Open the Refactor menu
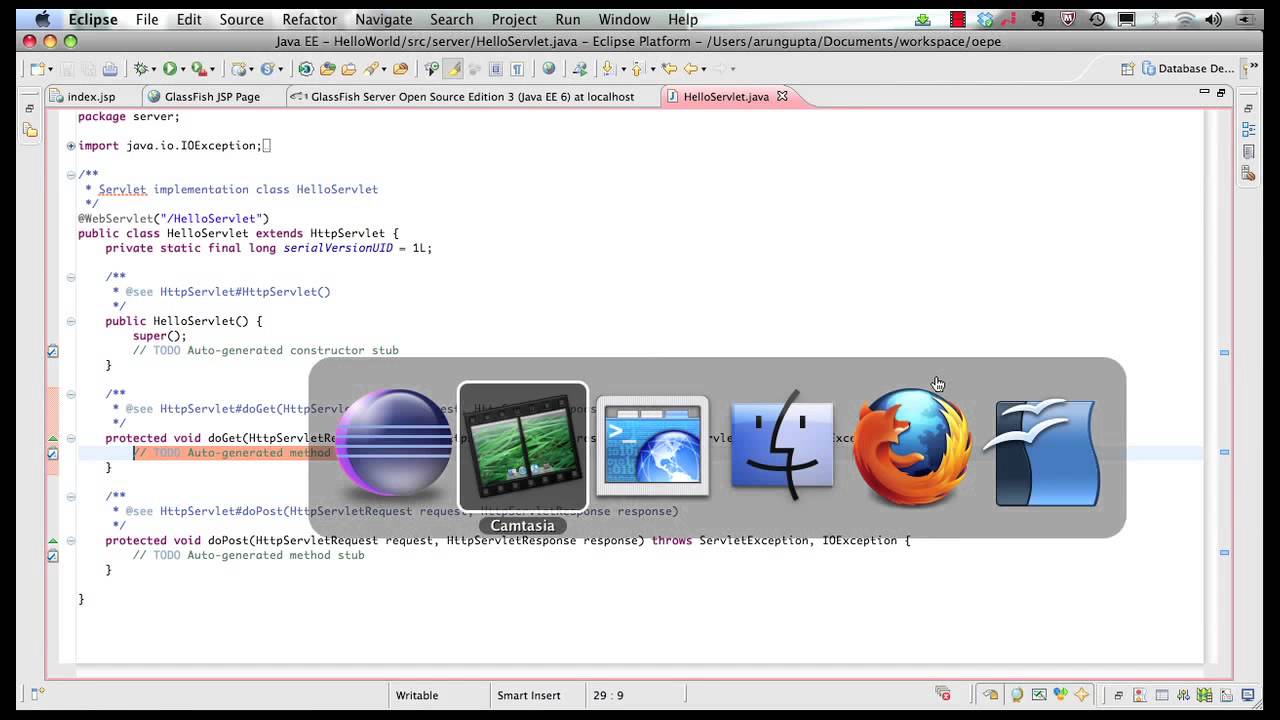 pos(309,19)
